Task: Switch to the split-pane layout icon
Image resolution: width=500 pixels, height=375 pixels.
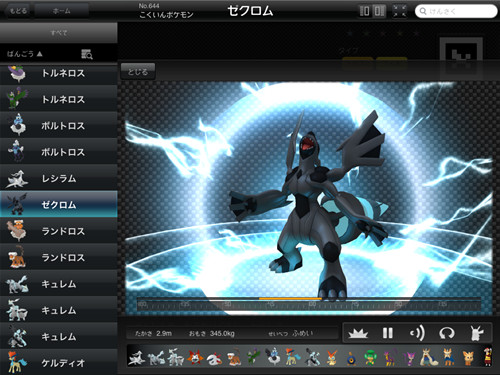Action: pyautogui.click(x=379, y=11)
